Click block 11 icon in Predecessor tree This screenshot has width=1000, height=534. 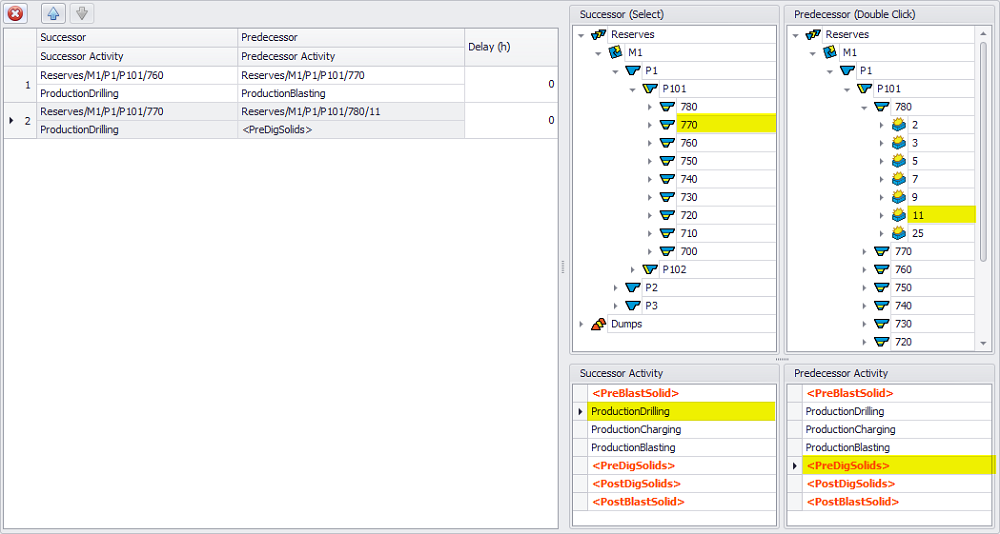898,215
